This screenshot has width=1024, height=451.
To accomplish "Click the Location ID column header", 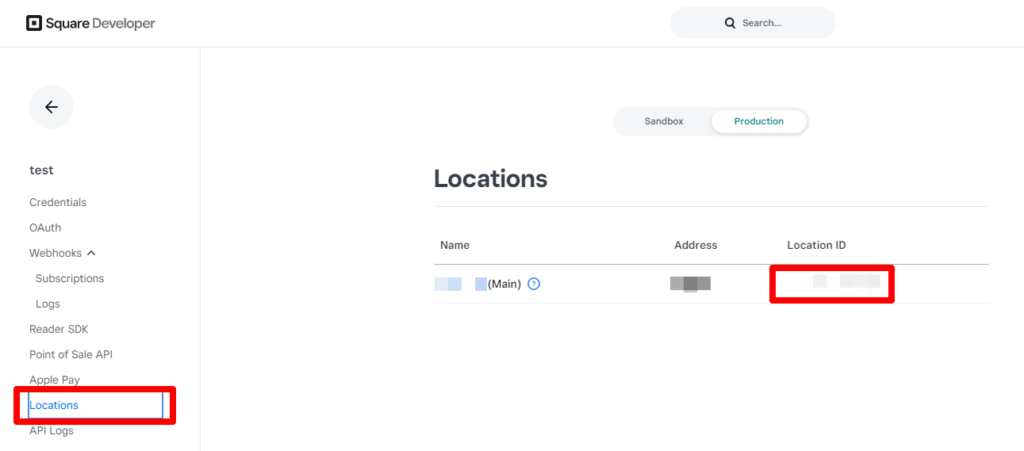I will [816, 245].
